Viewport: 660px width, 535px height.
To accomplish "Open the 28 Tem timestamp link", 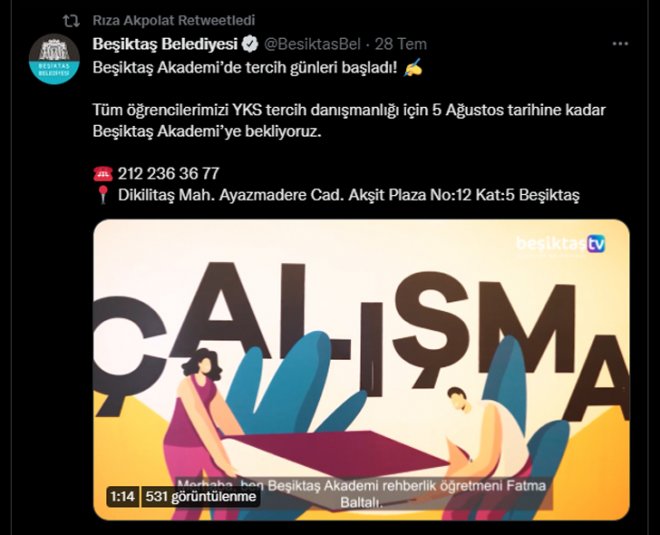I will pyautogui.click(x=401, y=44).
